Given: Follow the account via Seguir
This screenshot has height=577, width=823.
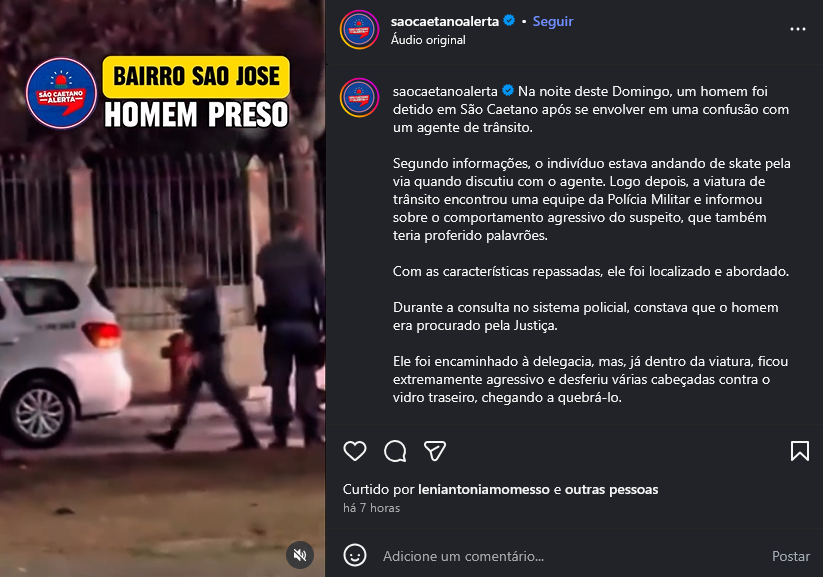Looking at the screenshot, I should [553, 22].
